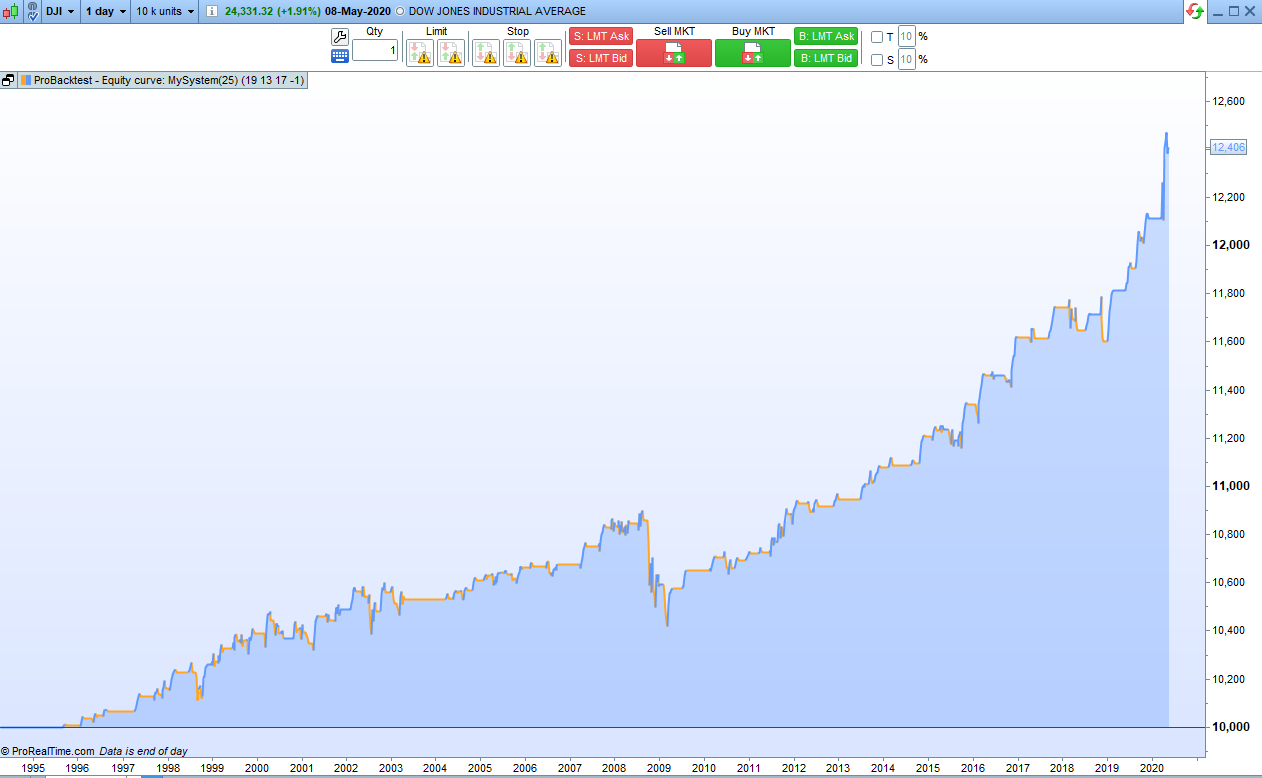This screenshot has width=1262, height=778.
Task: Click the 12,600 price axis label
Action: coord(1229,101)
